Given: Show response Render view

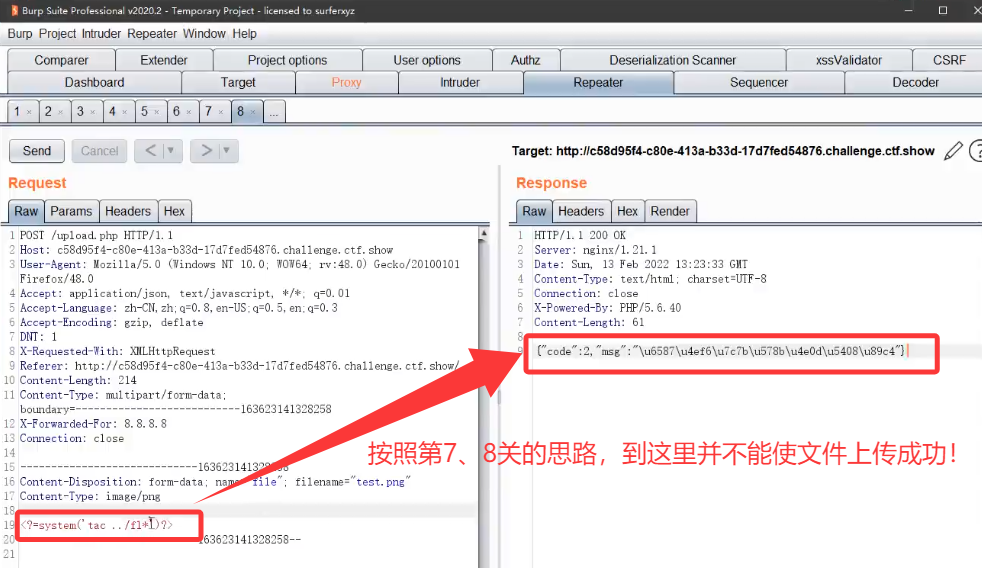Looking at the screenshot, I should click(670, 211).
